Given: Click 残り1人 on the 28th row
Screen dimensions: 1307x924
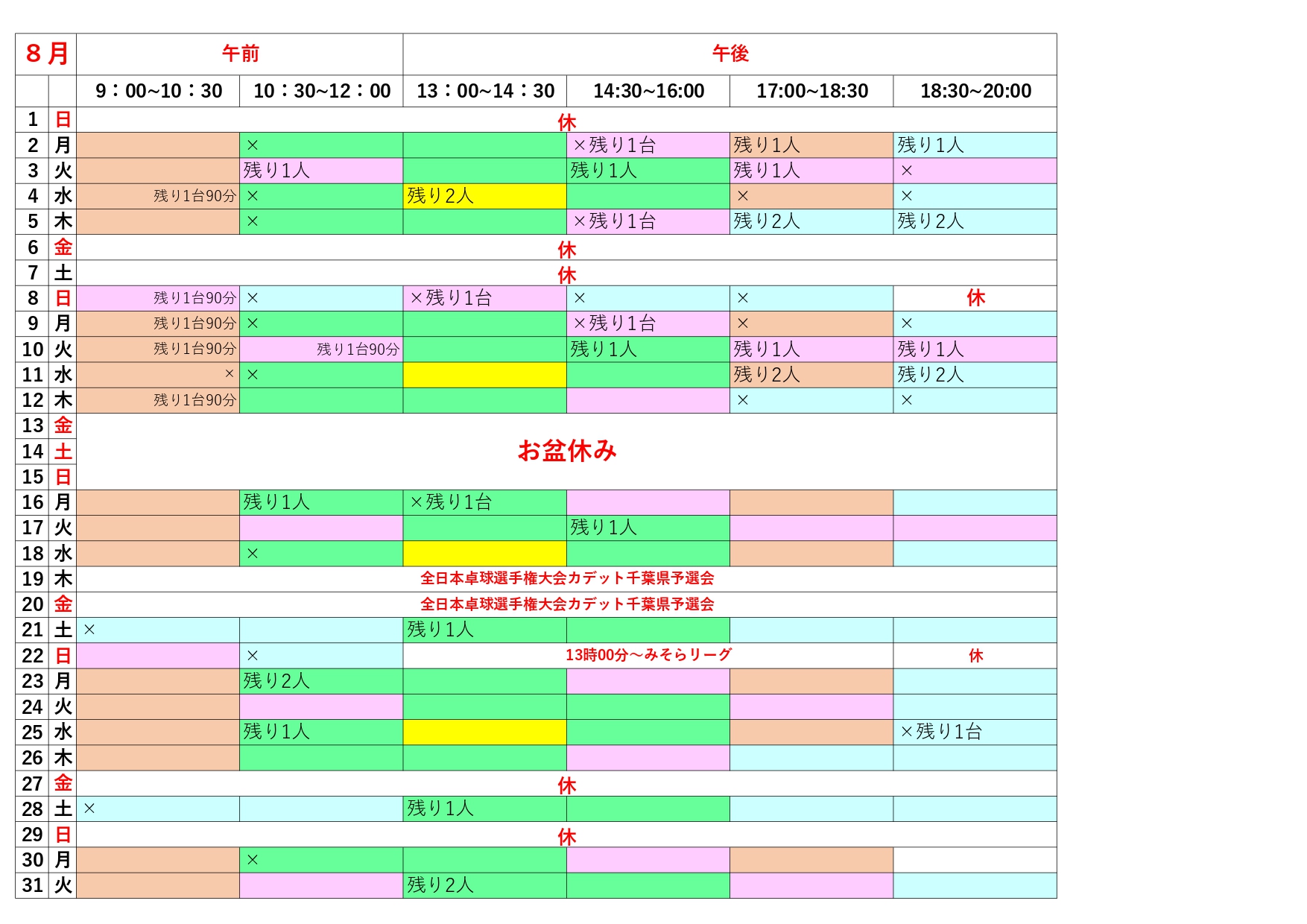Looking at the screenshot, I should pyautogui.click(x=440, y=808).
